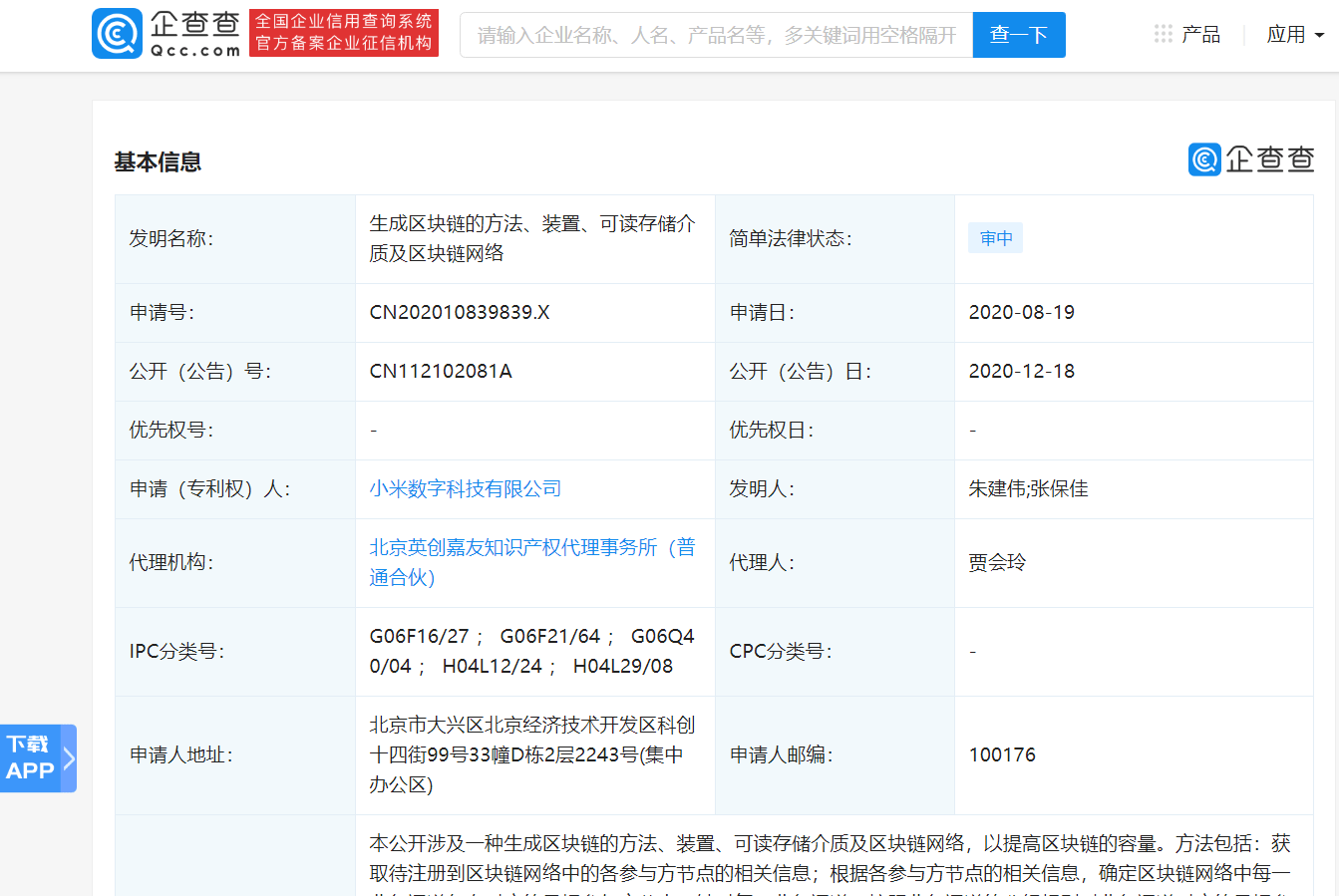Click the inventor names 朱建伟;张保佳
This screenshot has width=1339, height=896.
pos(1028,488)
